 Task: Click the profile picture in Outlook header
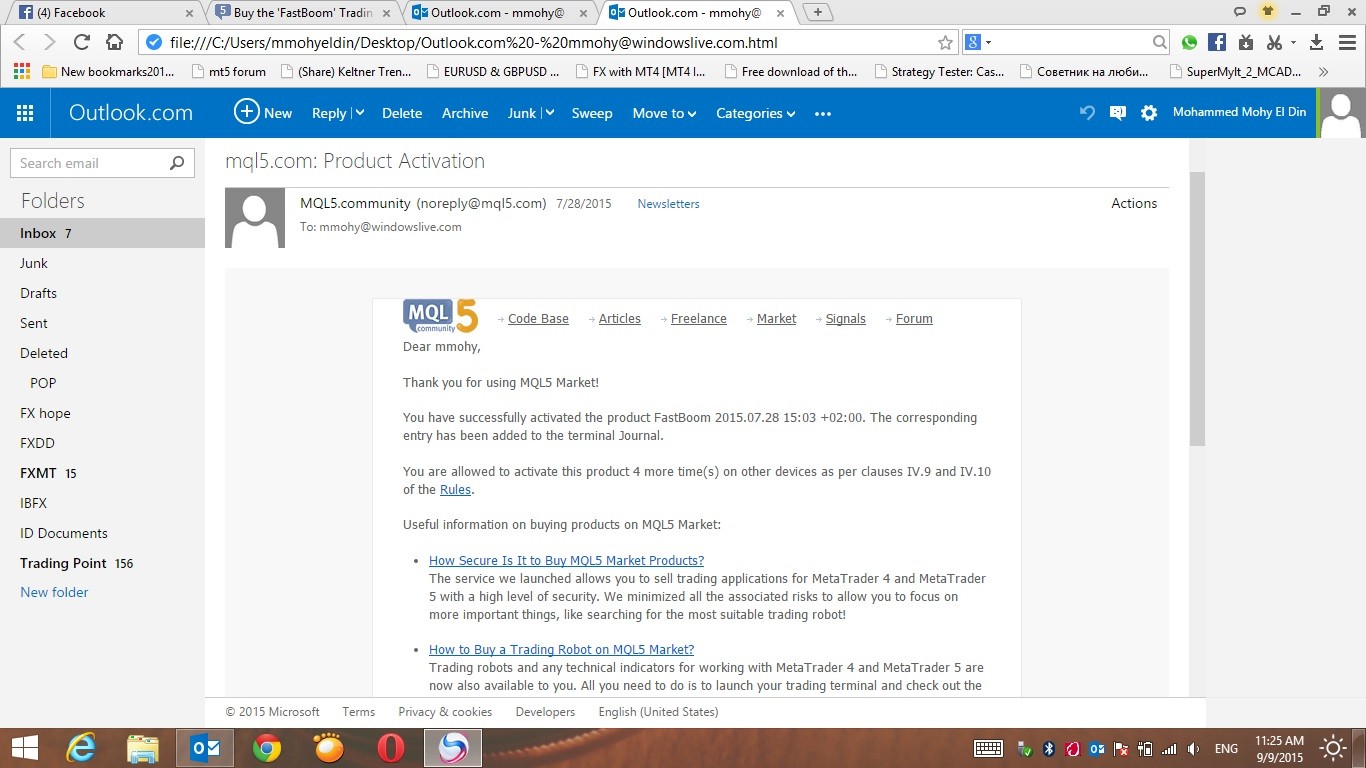1341,113
